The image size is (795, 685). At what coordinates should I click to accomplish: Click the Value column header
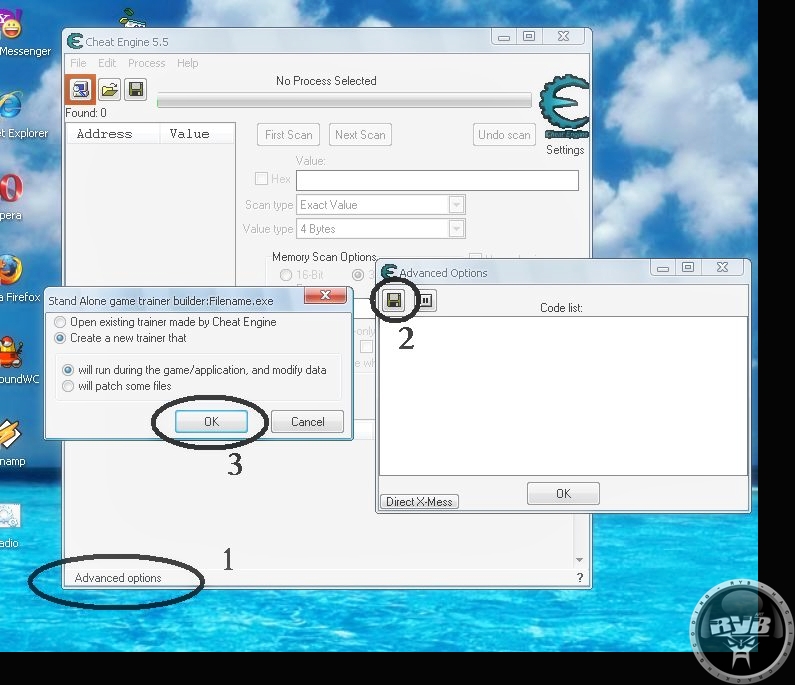pos(197,134)
